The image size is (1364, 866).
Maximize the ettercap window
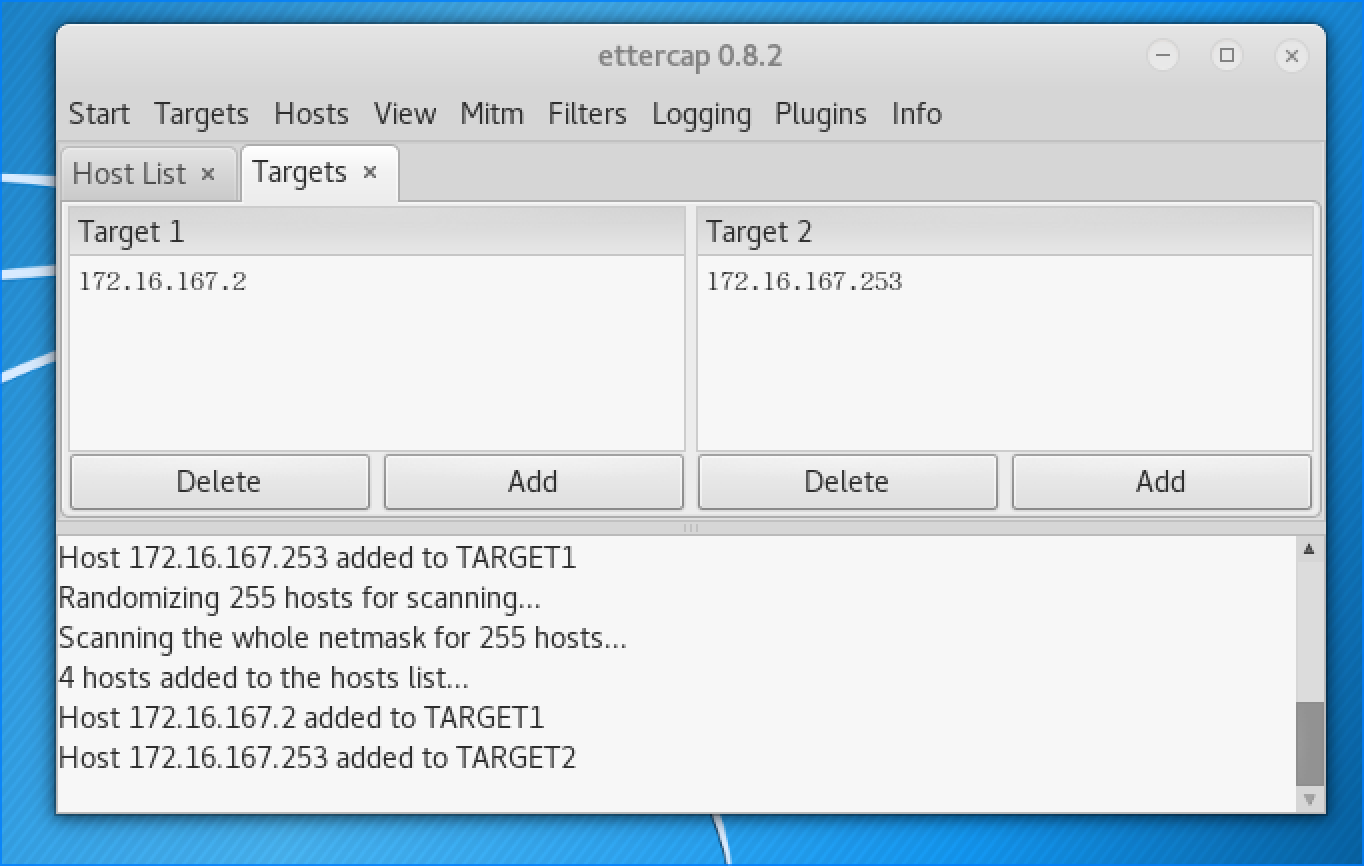tap(1227, 56)
